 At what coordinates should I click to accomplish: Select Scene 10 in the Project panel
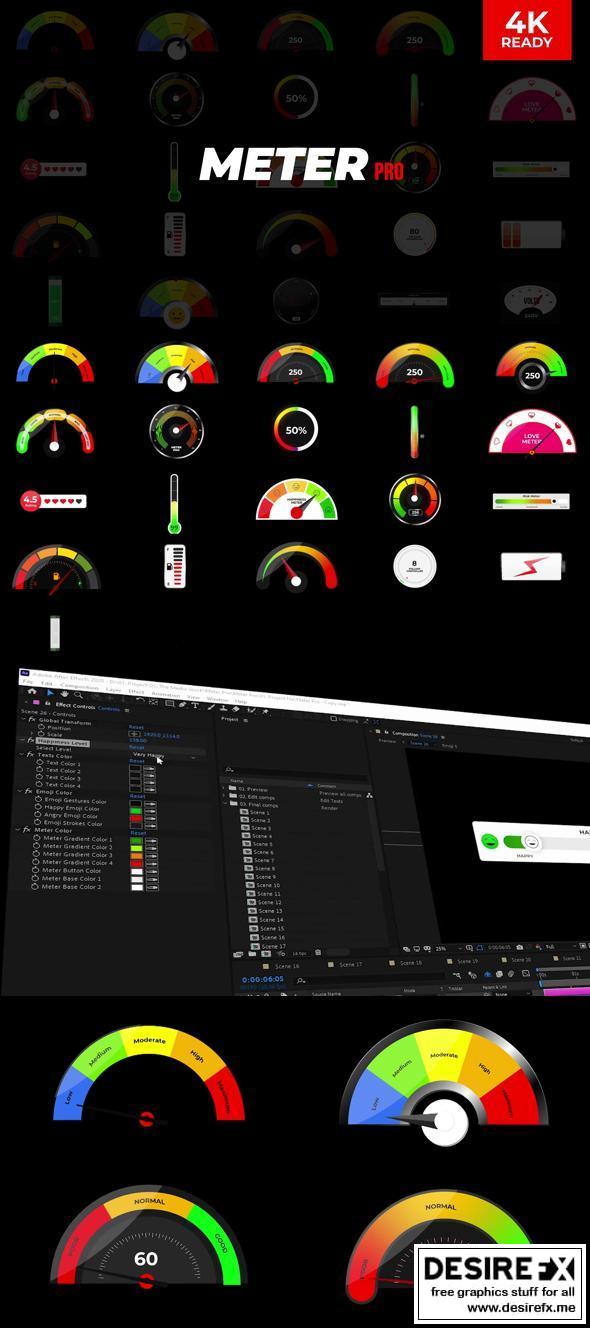267,886
